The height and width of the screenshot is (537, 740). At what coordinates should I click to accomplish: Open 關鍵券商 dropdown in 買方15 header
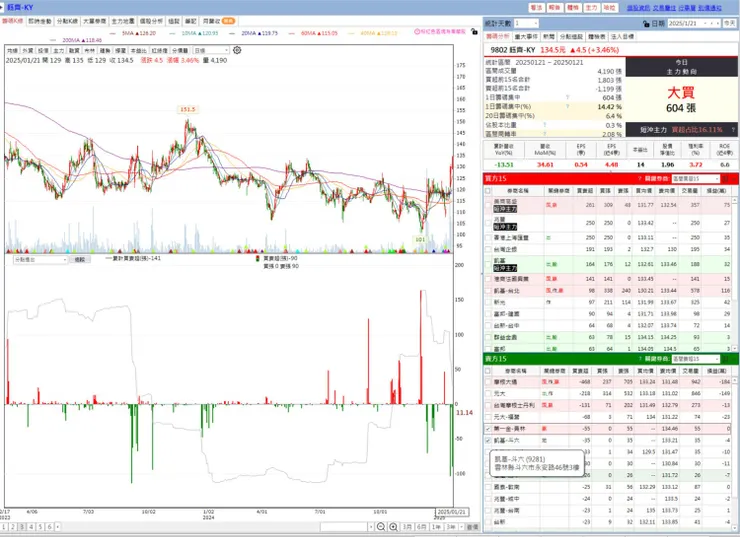696,178
